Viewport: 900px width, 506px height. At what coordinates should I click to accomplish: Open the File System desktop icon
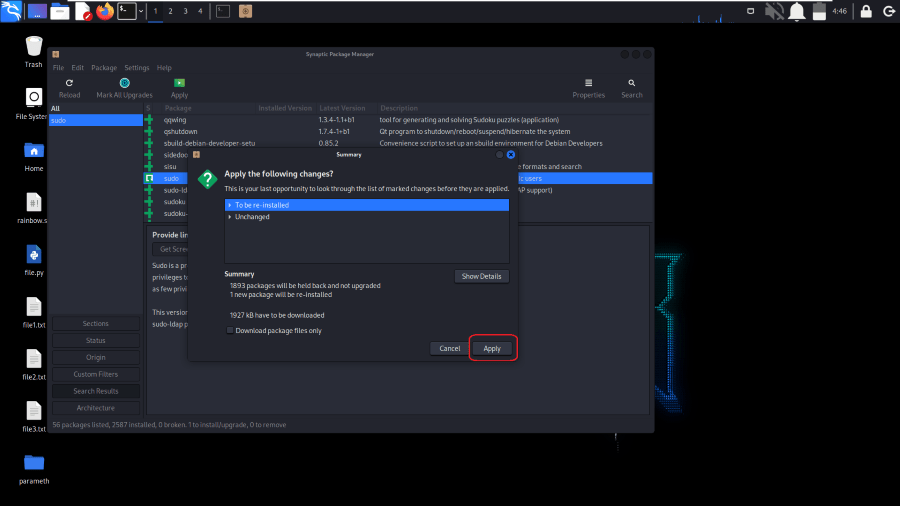(x=32, y=104)
